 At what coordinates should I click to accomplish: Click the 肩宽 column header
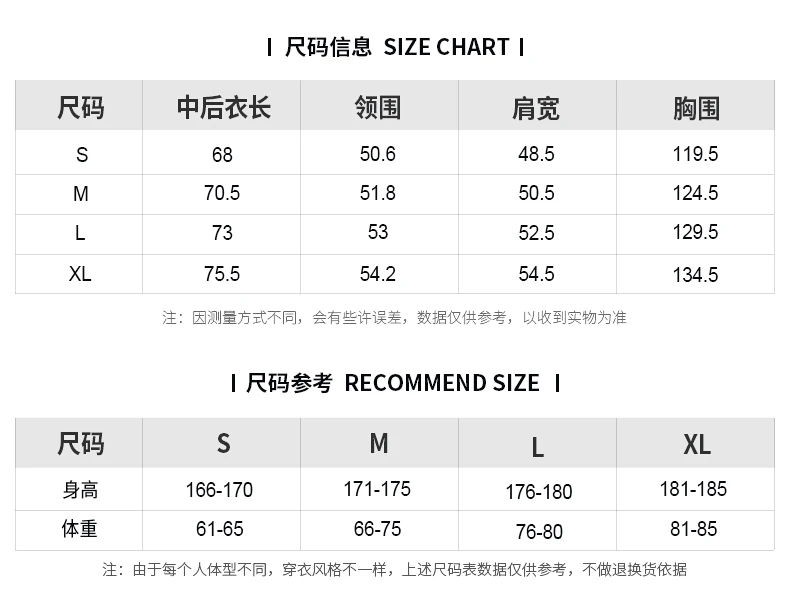(x=536, y=108)
